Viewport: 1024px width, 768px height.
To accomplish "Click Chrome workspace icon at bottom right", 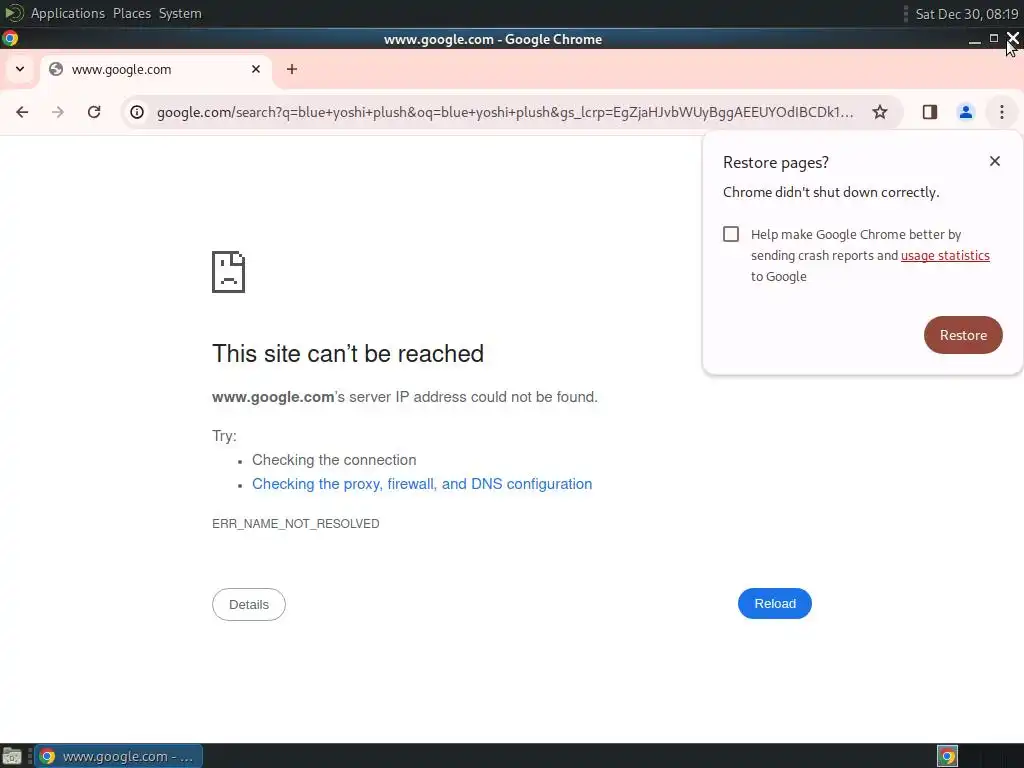I will (x=948, y=756).
